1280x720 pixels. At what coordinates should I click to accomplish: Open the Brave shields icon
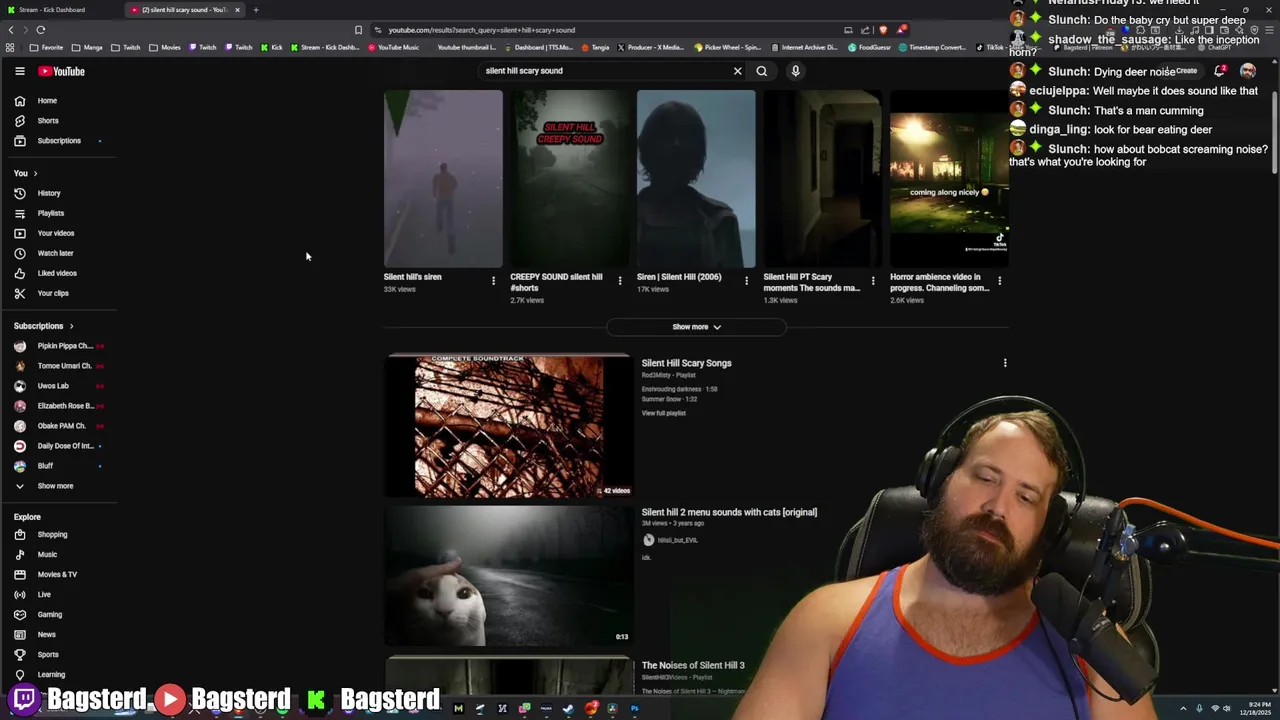click(883, 30)
